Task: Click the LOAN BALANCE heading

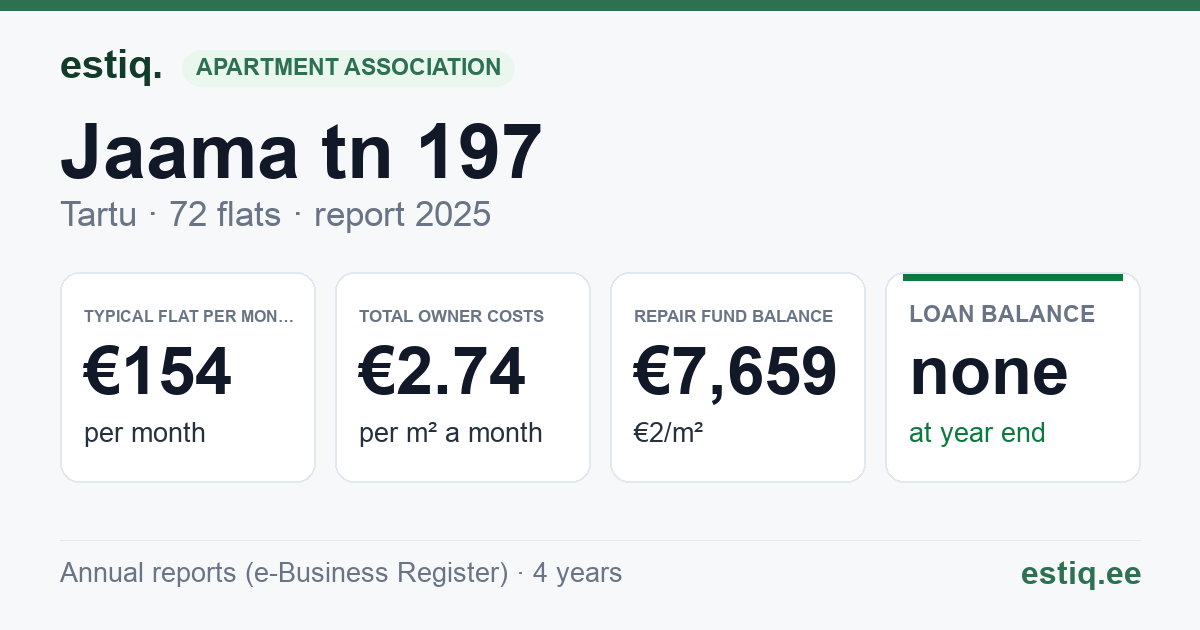Action: pyautogui.click(x=1002, y=314)
